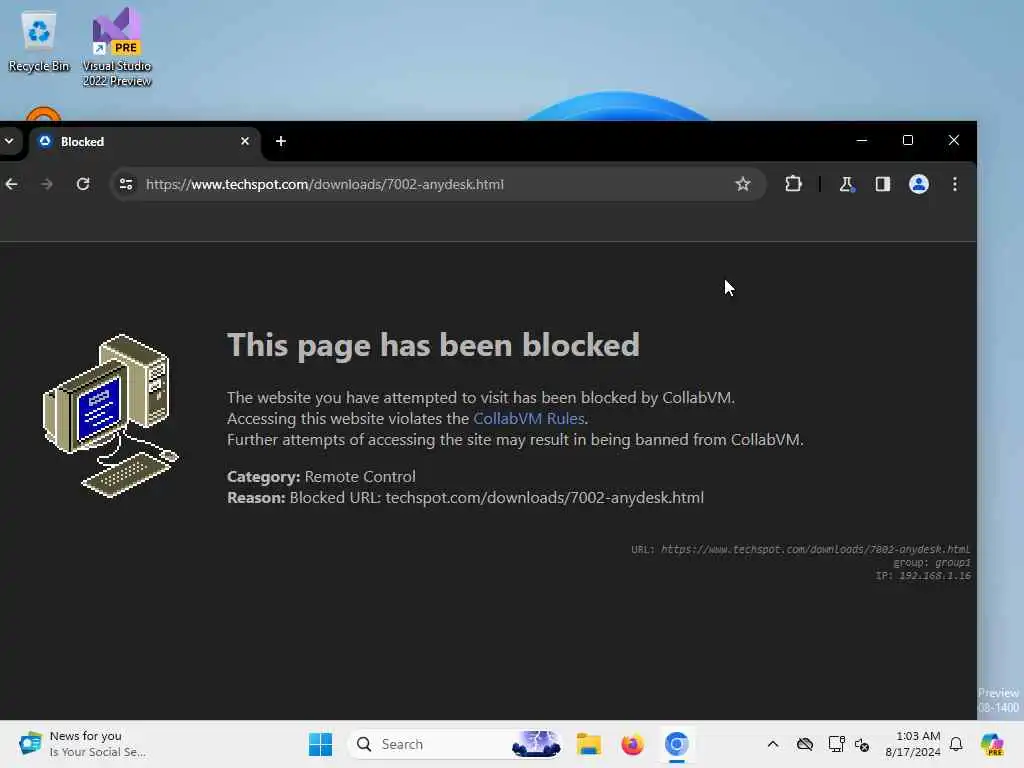Click the 'IP: 192.168.1.16' text
This screenshot has width=1024, height=768.
point(923,575)
